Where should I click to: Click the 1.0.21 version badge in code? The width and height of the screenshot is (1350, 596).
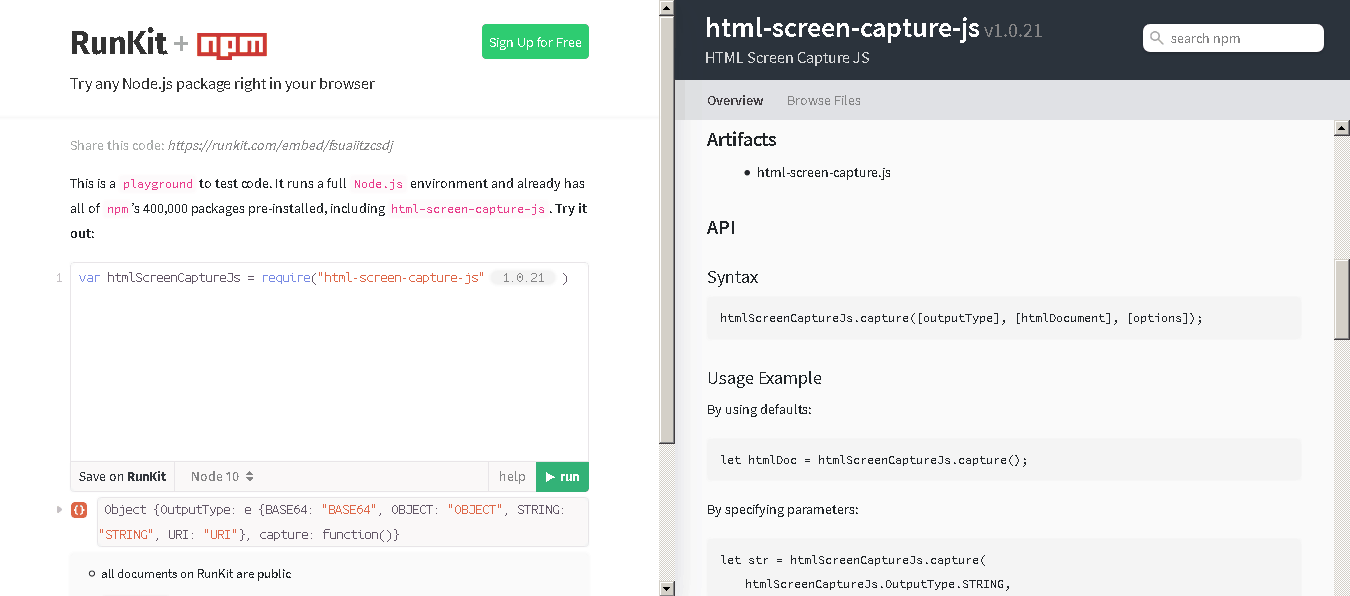[x=523, y=277]
